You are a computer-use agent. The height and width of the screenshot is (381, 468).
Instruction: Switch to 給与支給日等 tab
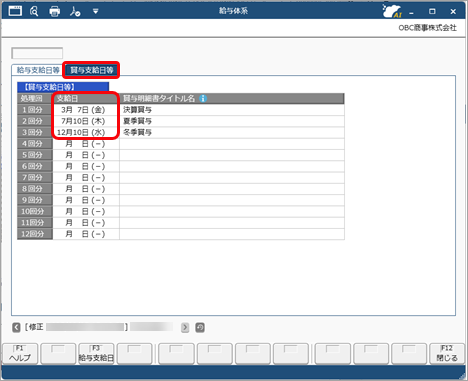(38, 70)
